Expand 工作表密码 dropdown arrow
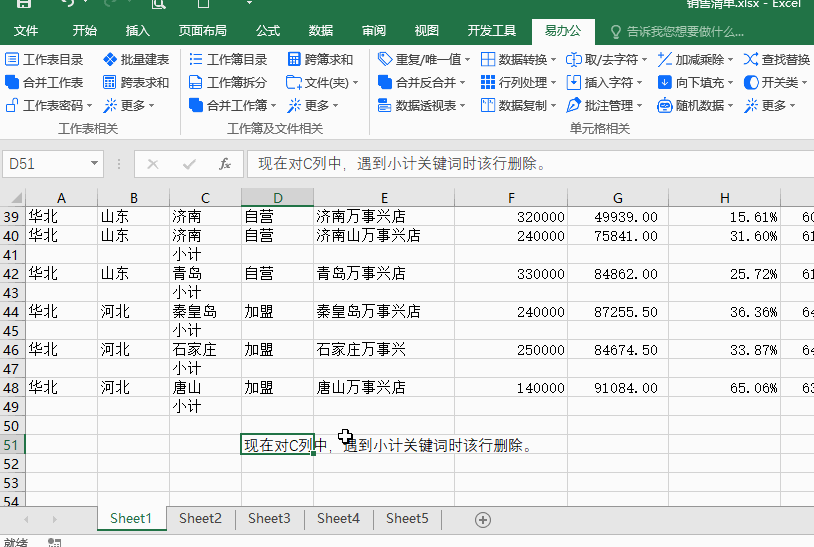Screen dimensions: 814x547 [89, 106]
